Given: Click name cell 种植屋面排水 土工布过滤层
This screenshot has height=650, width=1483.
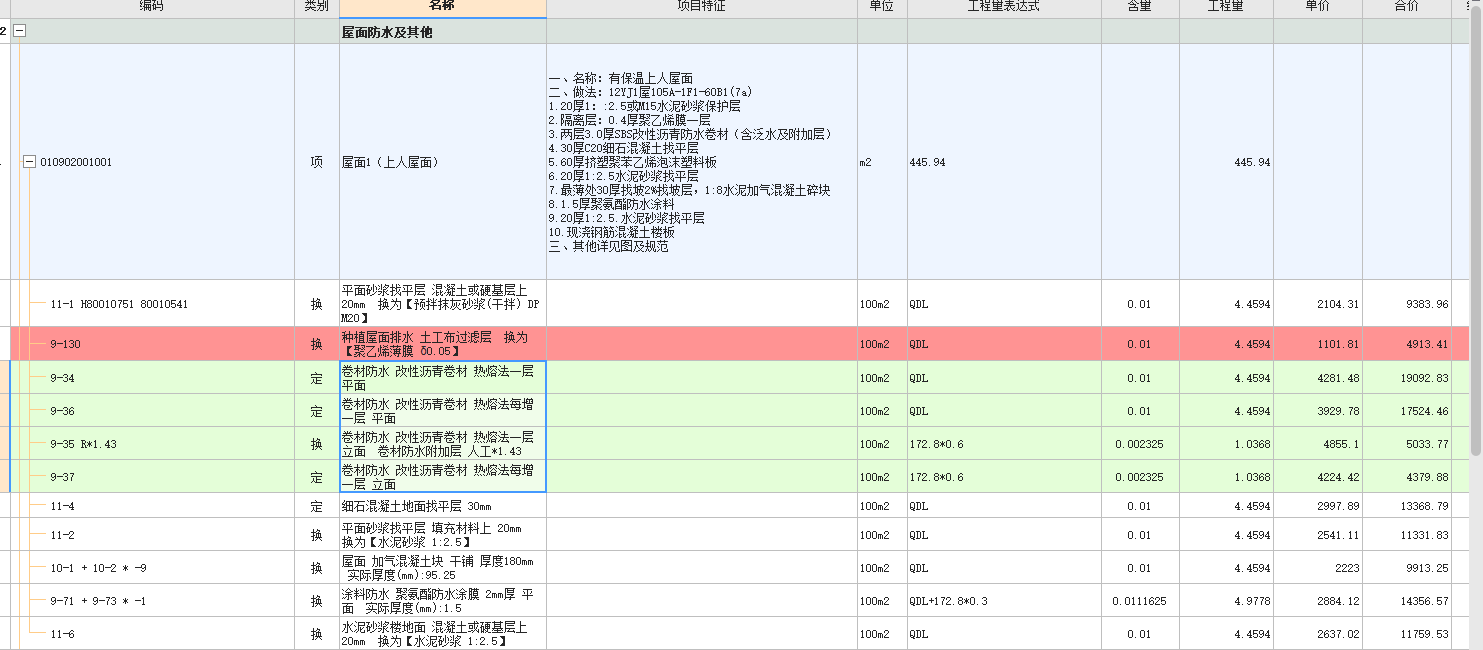Looking at the screenshot, I should click(x=443, y=344).
